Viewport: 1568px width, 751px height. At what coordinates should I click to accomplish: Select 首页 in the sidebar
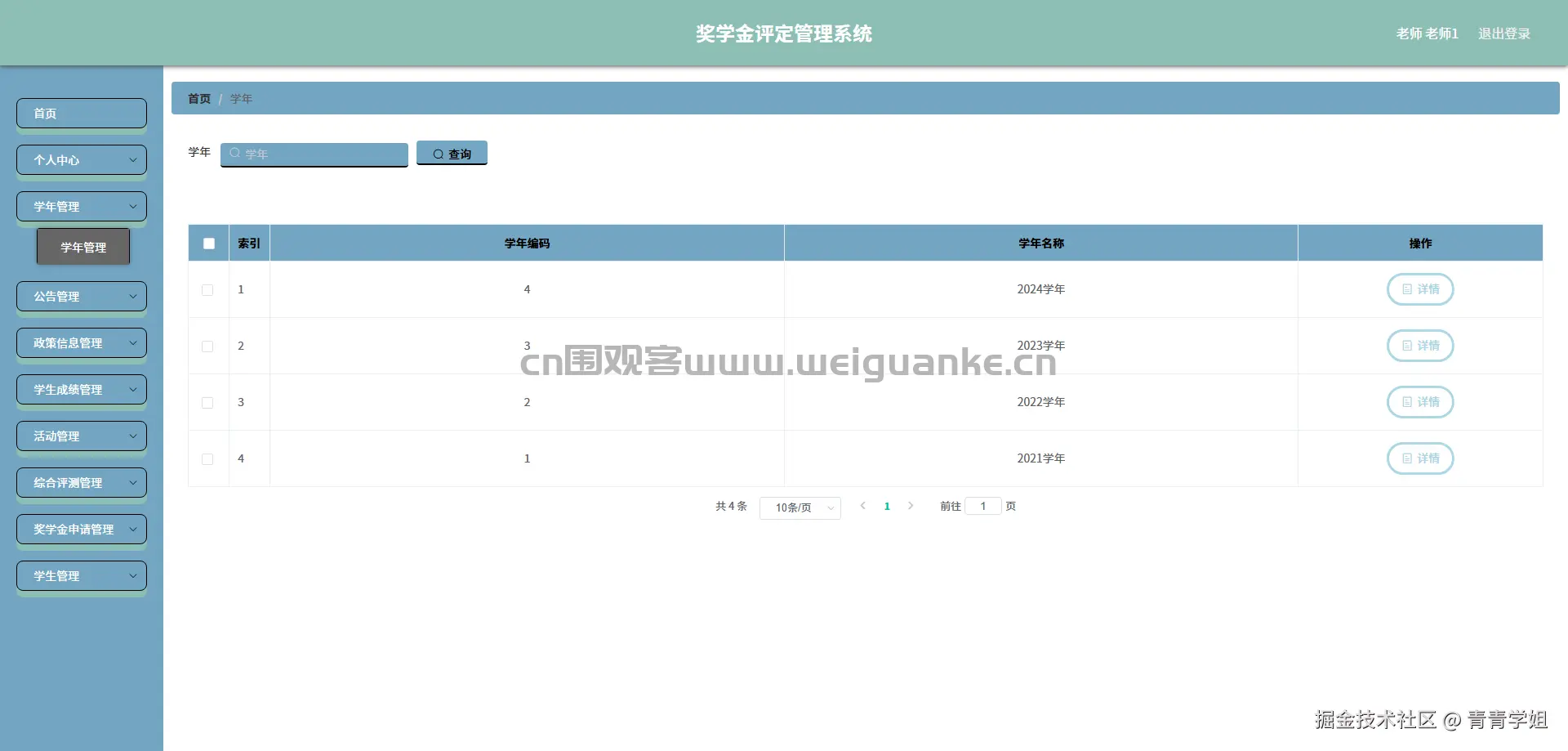[x=81, y=113]
